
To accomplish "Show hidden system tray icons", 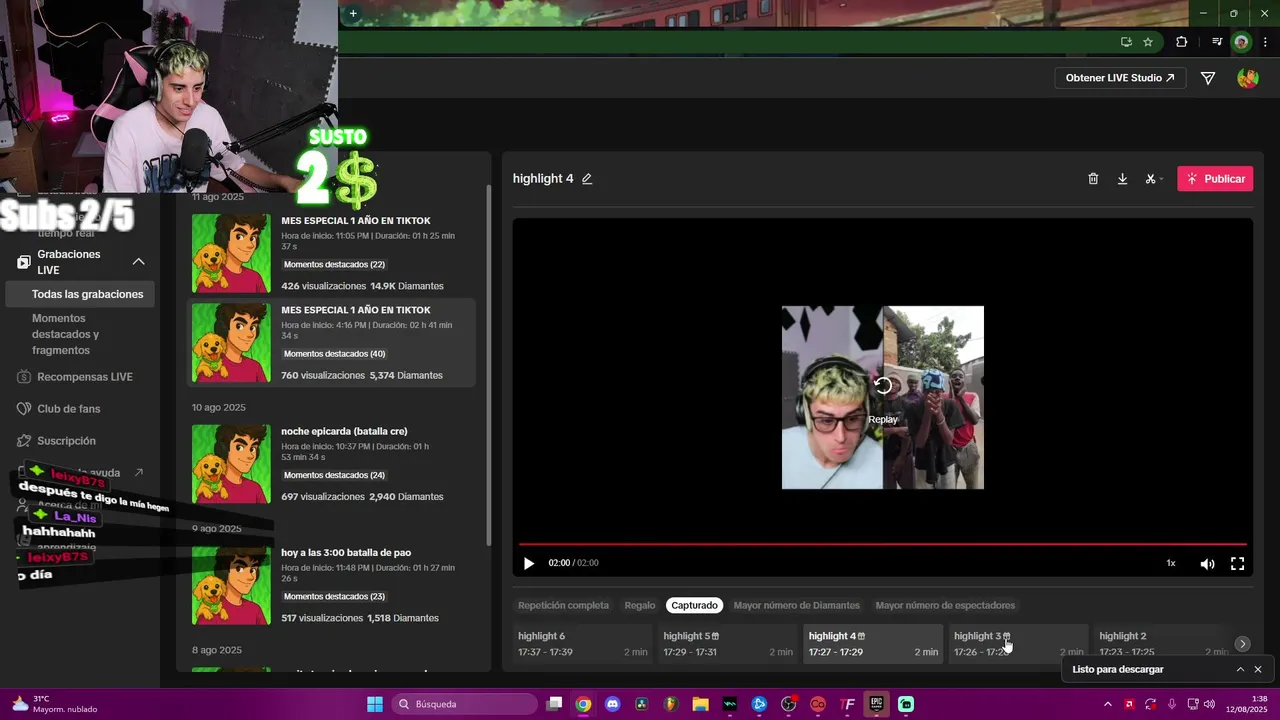I will click(x=1107, y=704).
